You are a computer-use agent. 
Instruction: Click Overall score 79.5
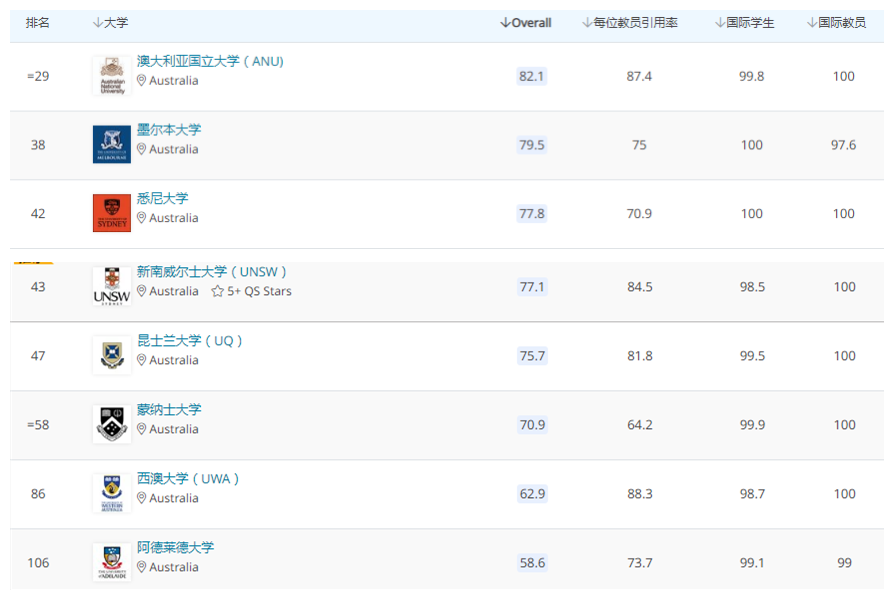click(x=531, y=145)
